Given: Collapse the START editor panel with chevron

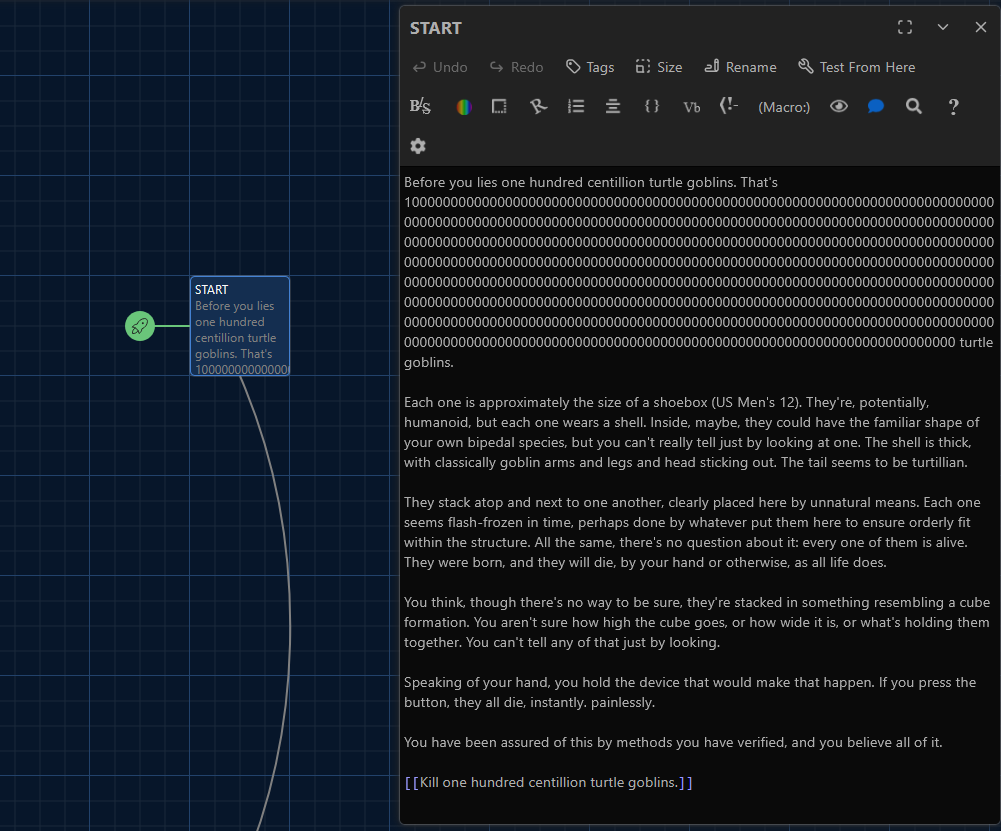Looking at the screenshot, I should pyautogui.click(x=943, y=27).
